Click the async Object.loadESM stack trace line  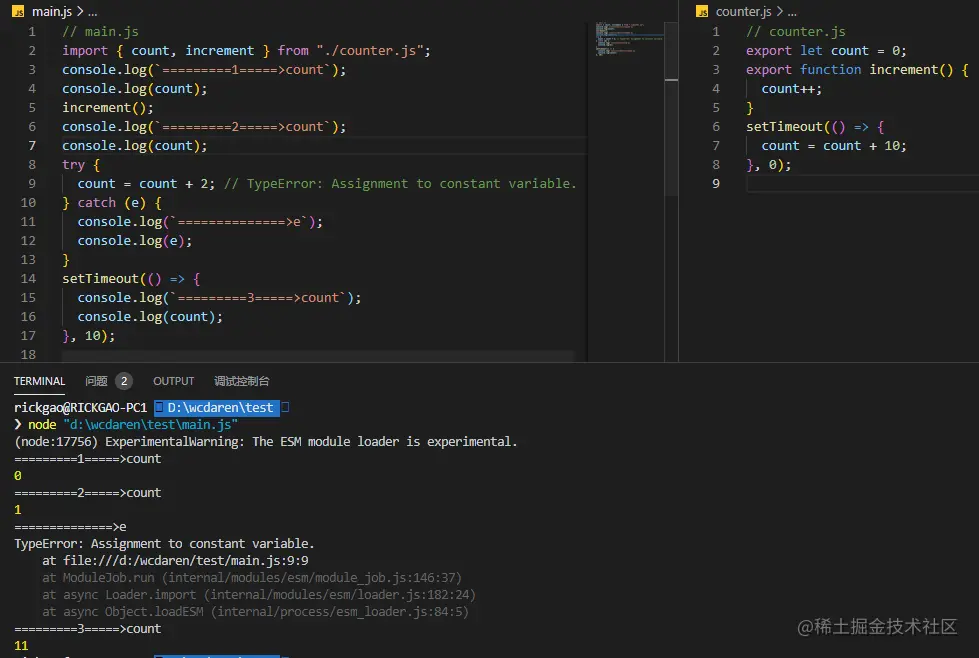pos(255,612)
